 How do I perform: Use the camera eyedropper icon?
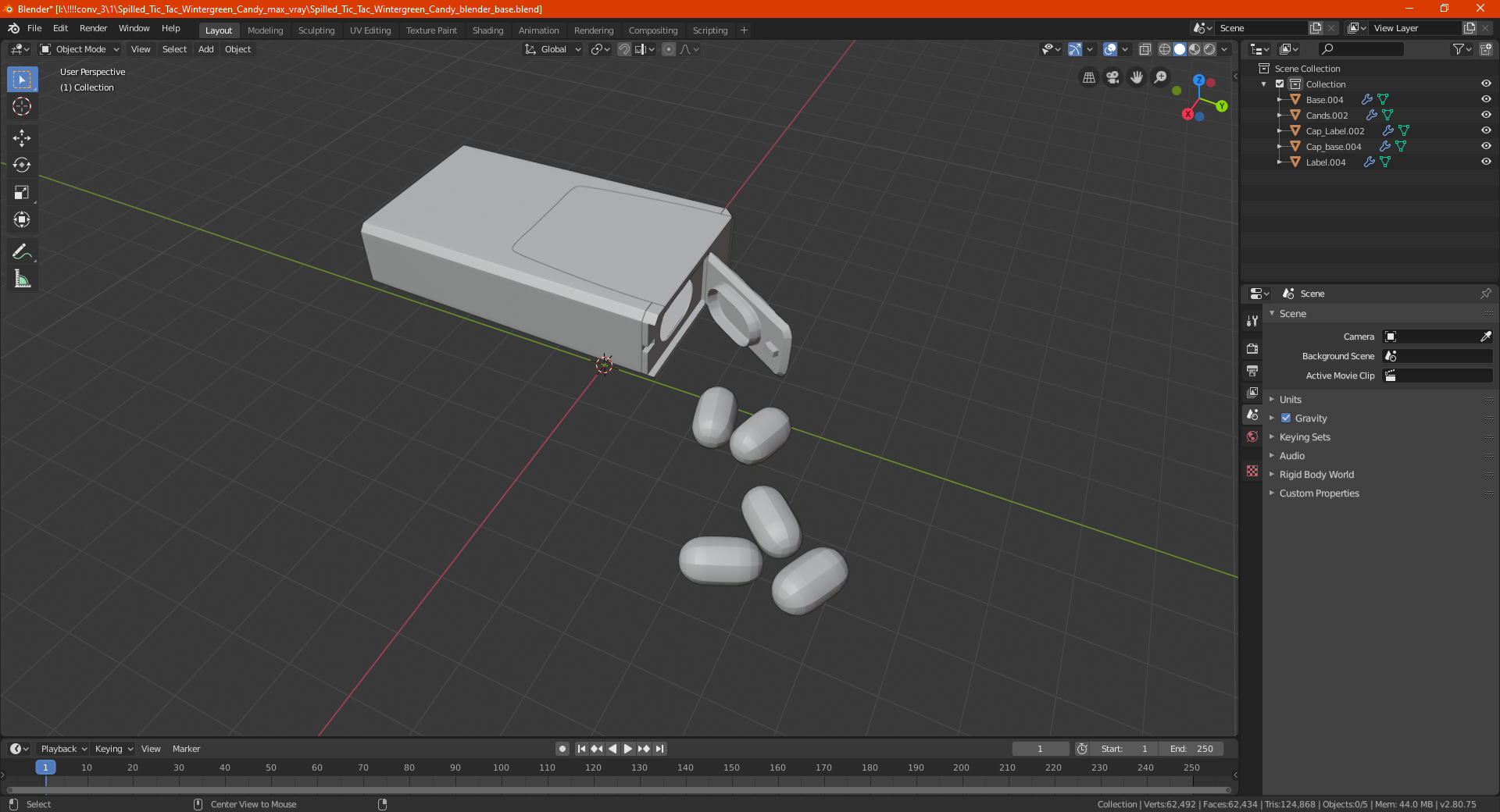click(x=1485, y=337)
